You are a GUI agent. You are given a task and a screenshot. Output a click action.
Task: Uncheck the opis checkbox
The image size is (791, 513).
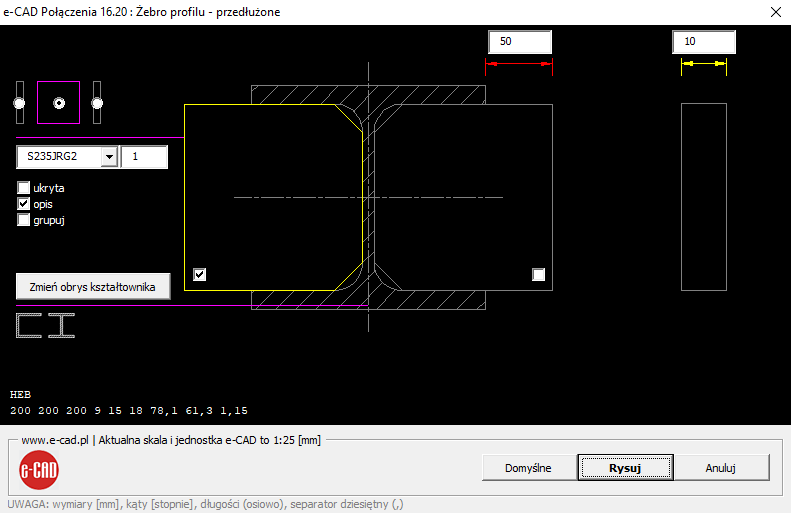coord(23,204)
